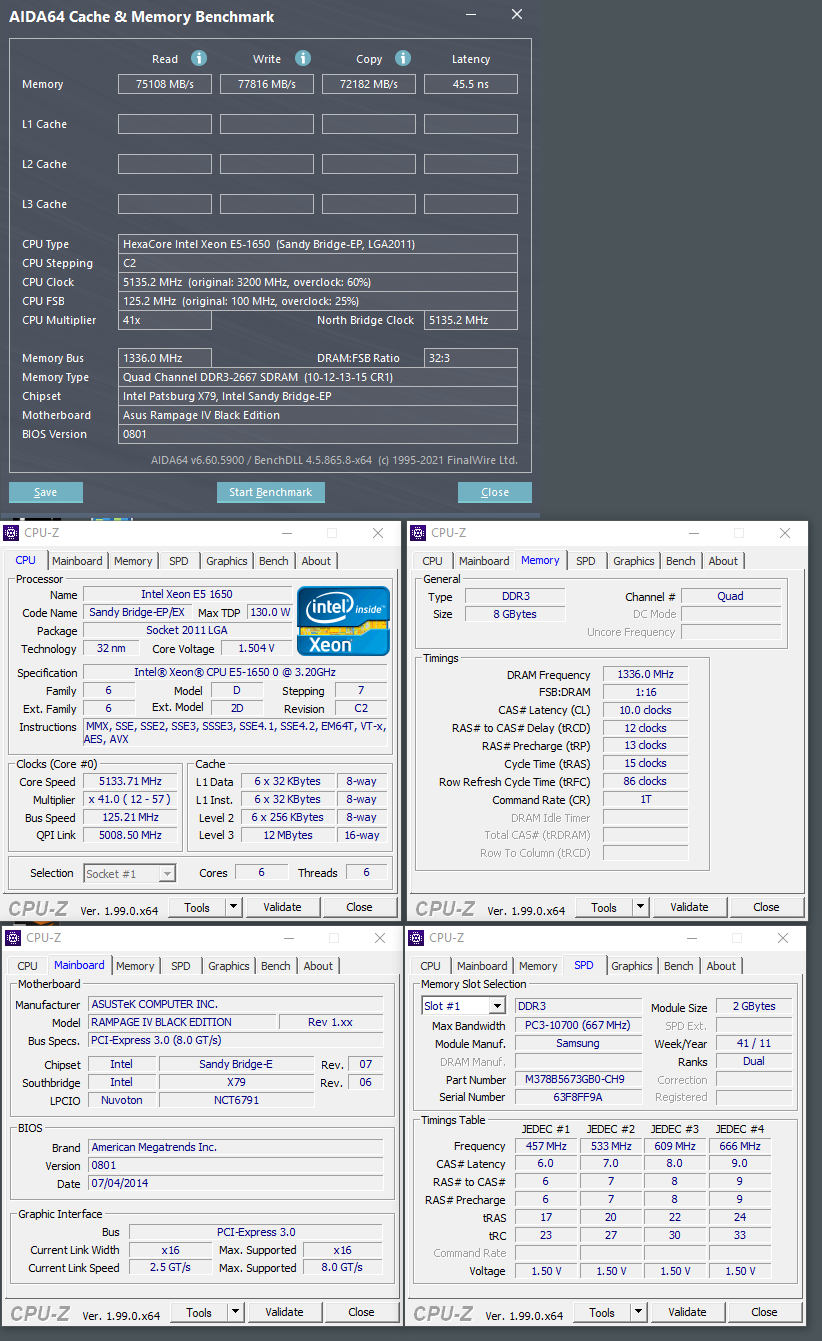Switch to CPU tab in the Memory-tab window
Screen dimensions: 822x1341
pyautogui.click(x=432, y=561)
